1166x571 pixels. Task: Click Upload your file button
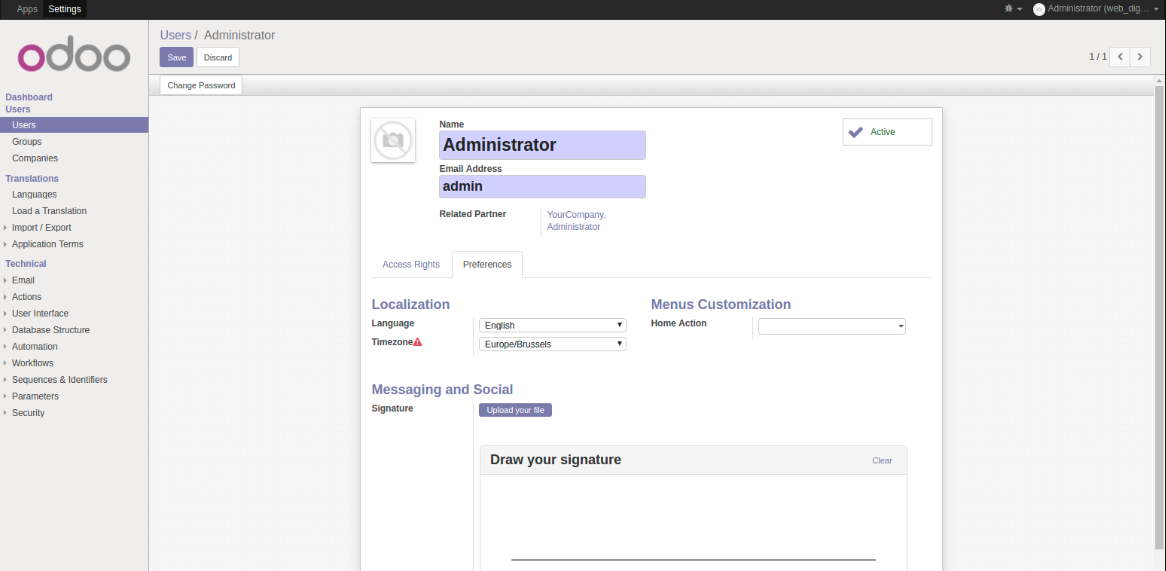coord(515,410)
